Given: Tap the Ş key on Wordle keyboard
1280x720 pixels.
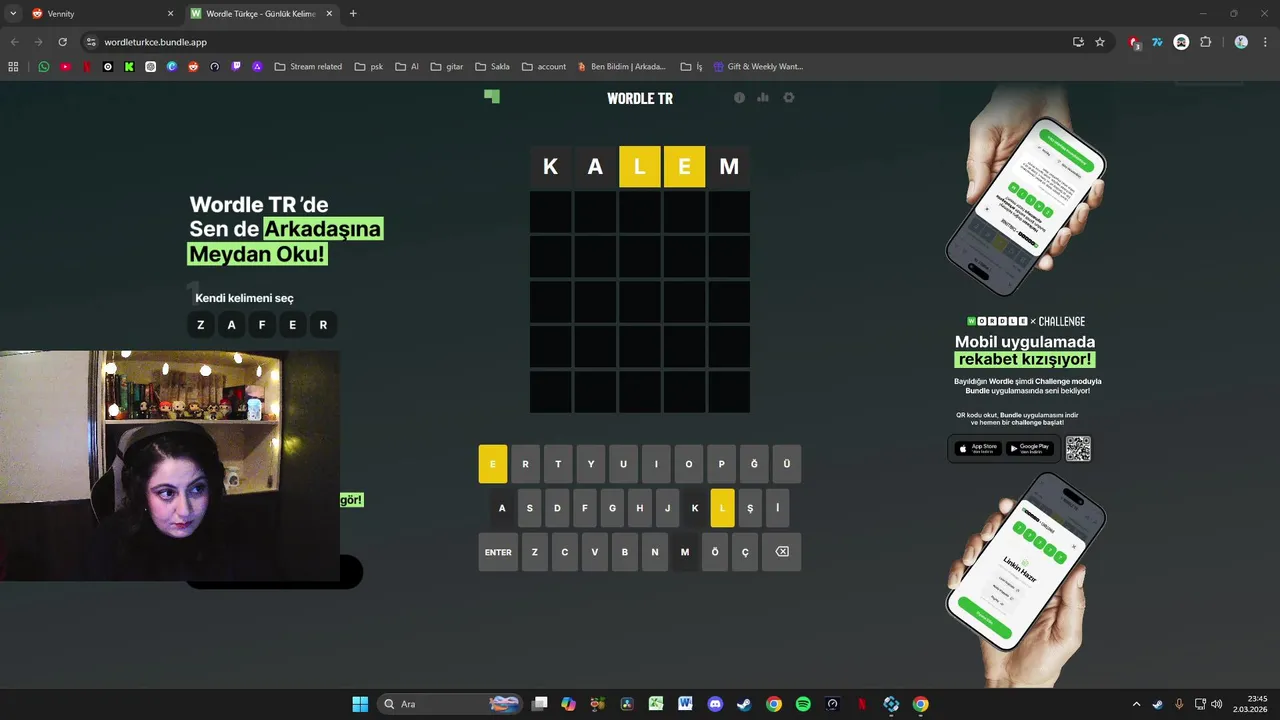Looking at the screenshot, I should 750,508.
